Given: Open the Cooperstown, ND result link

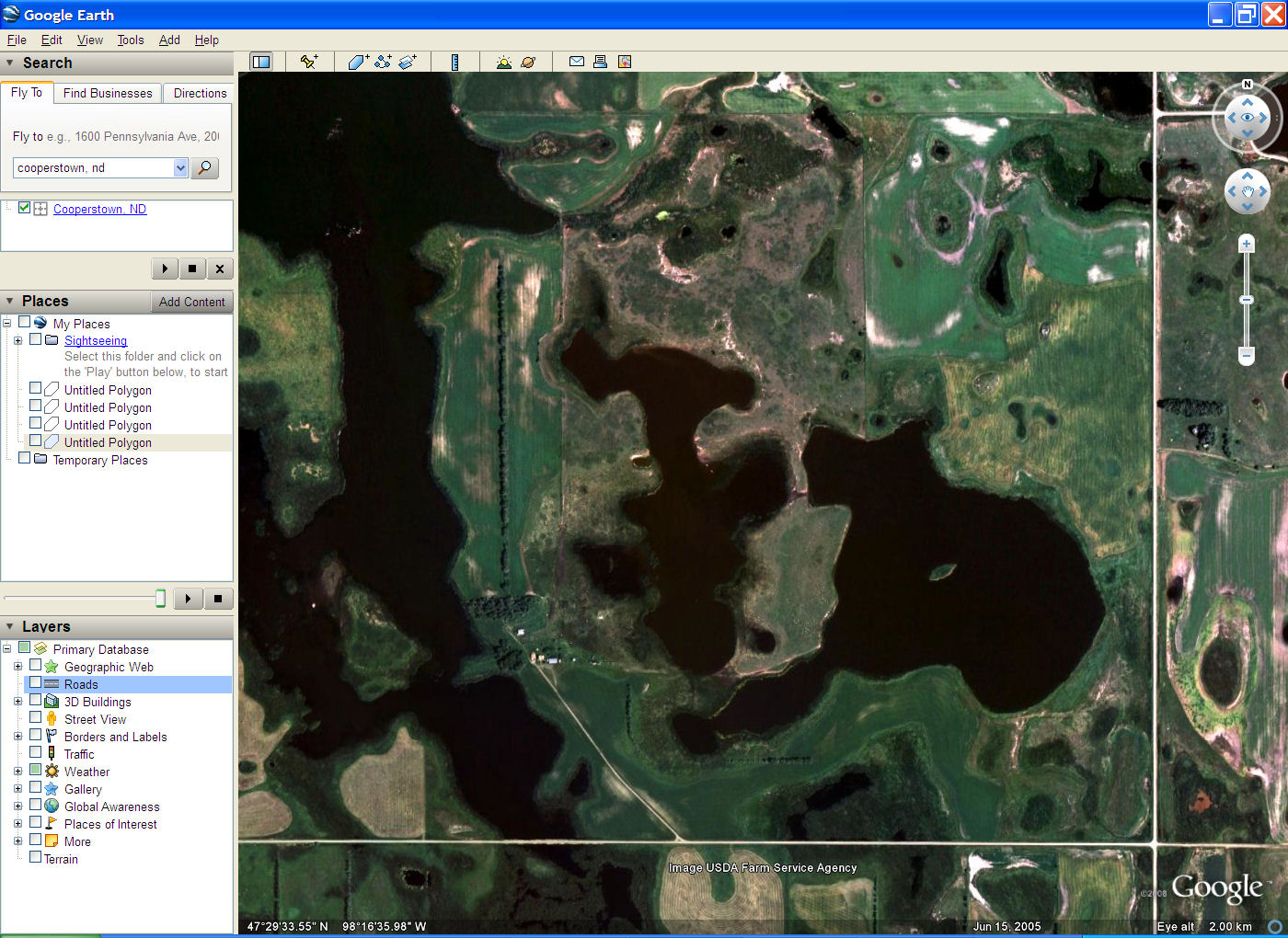Looking at the screenshot, I should coord(99,209).
